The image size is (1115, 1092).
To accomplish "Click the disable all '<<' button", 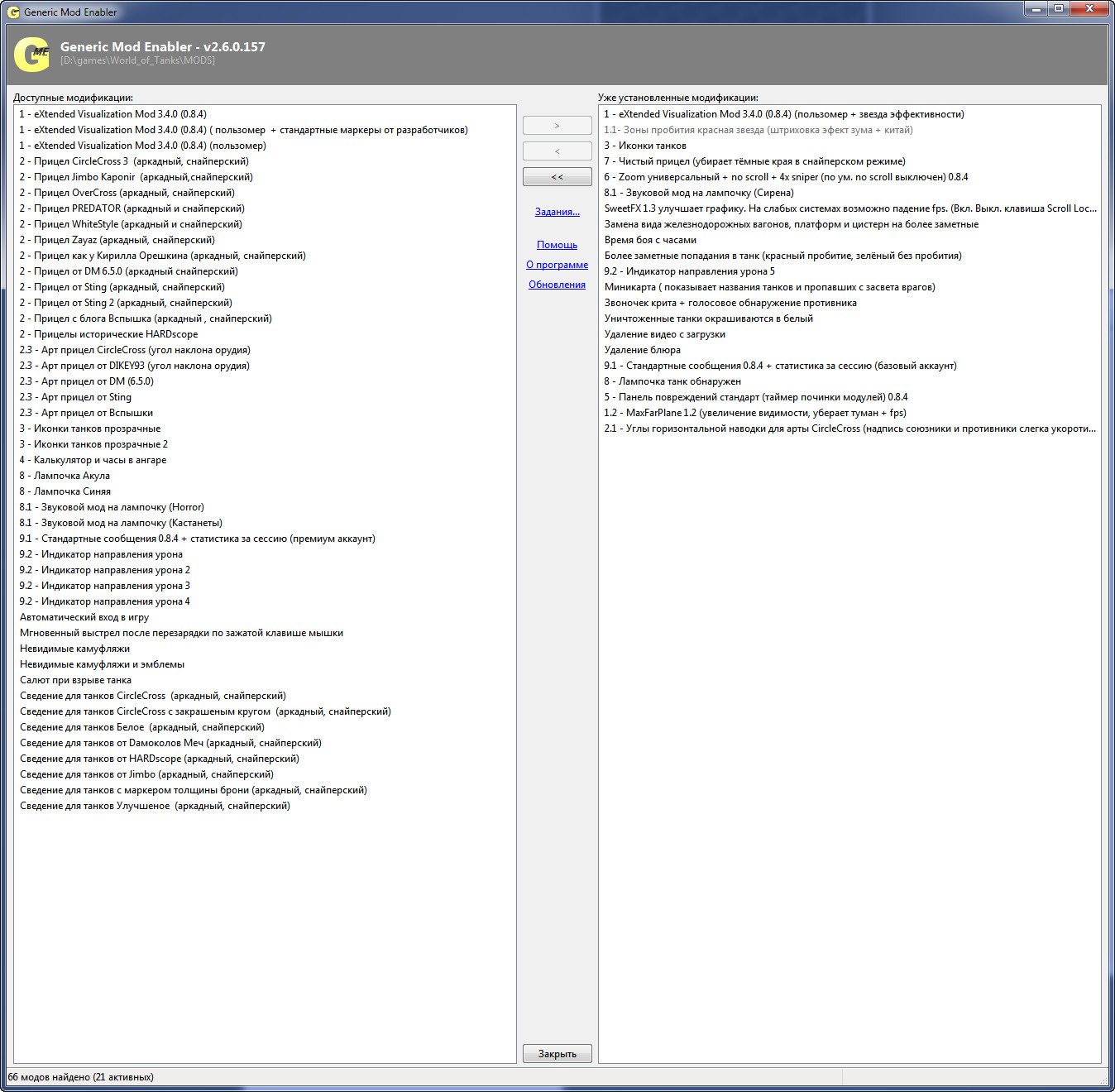I will click(x=557, y=176).
